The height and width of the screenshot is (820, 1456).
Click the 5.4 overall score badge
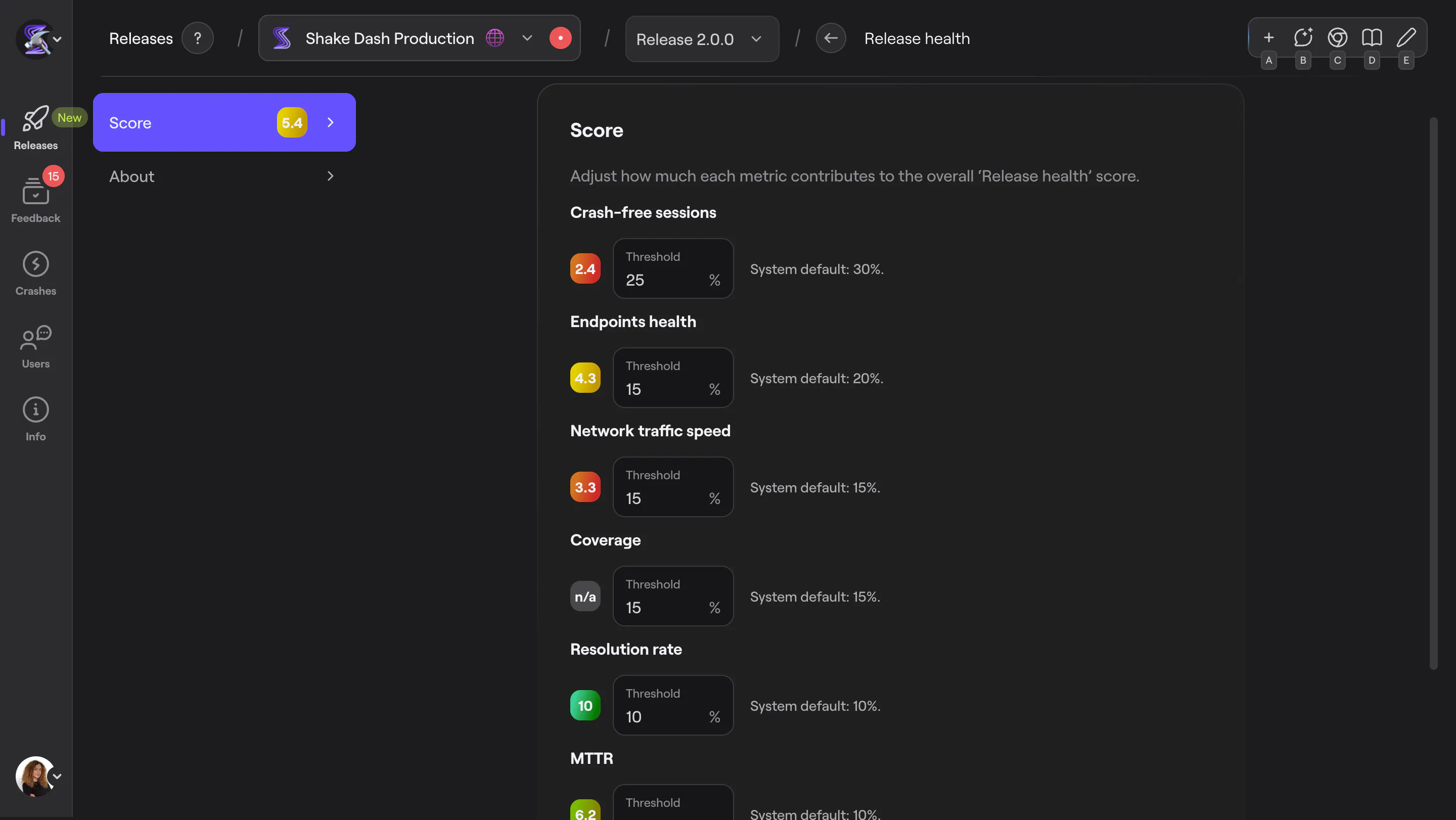(292, 123)
